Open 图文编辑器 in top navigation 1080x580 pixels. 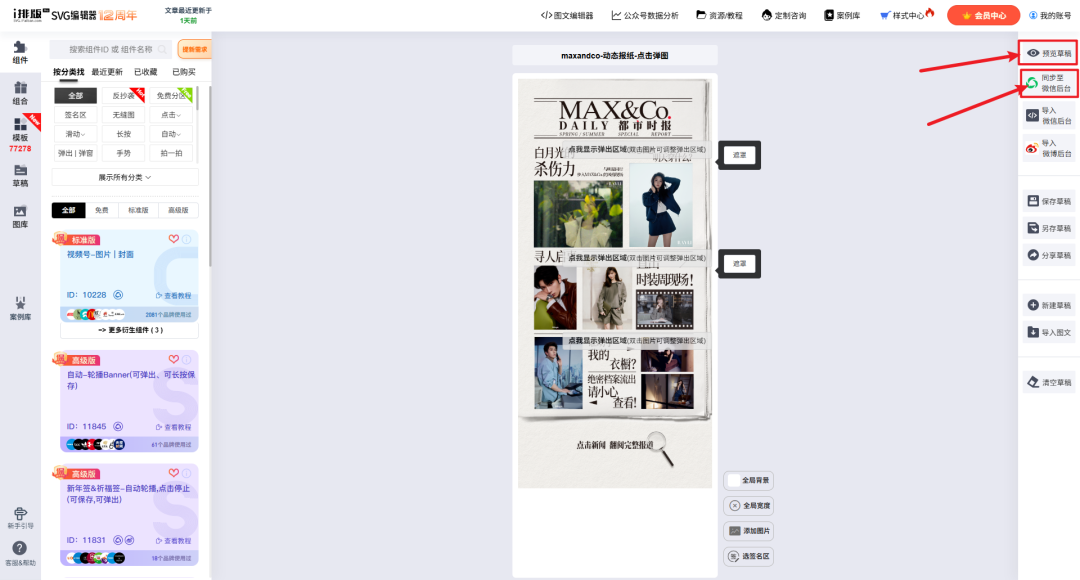click(x=567, y=15)
